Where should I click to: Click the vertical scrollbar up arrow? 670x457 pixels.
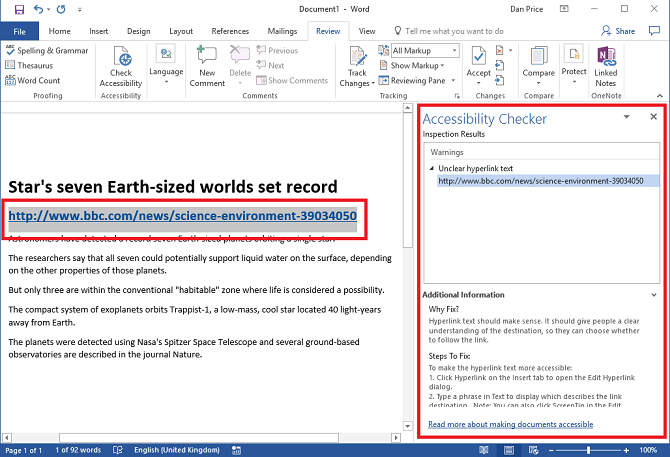click(408, 108)
